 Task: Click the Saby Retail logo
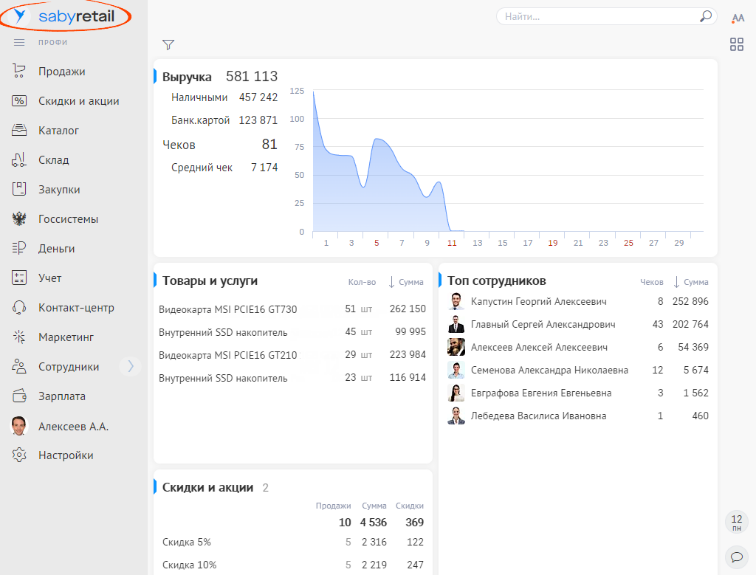pyautogui.click(x=66, y=17)
